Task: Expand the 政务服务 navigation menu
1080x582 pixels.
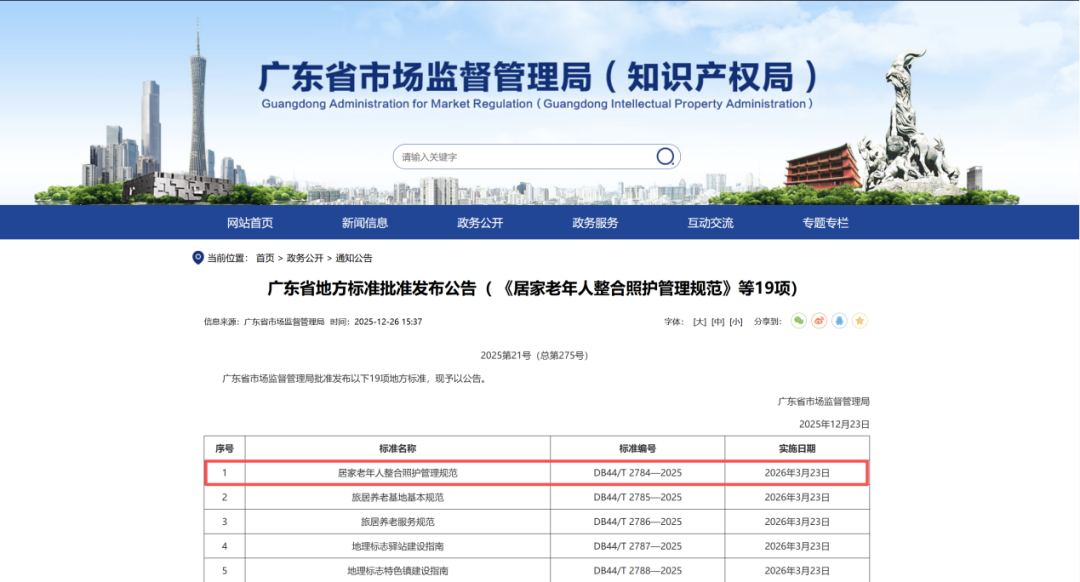Action: (x=595, y=223)
